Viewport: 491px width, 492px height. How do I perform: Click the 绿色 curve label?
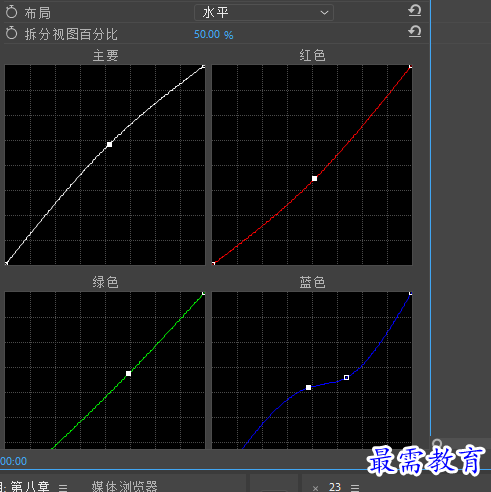(105, 282)
